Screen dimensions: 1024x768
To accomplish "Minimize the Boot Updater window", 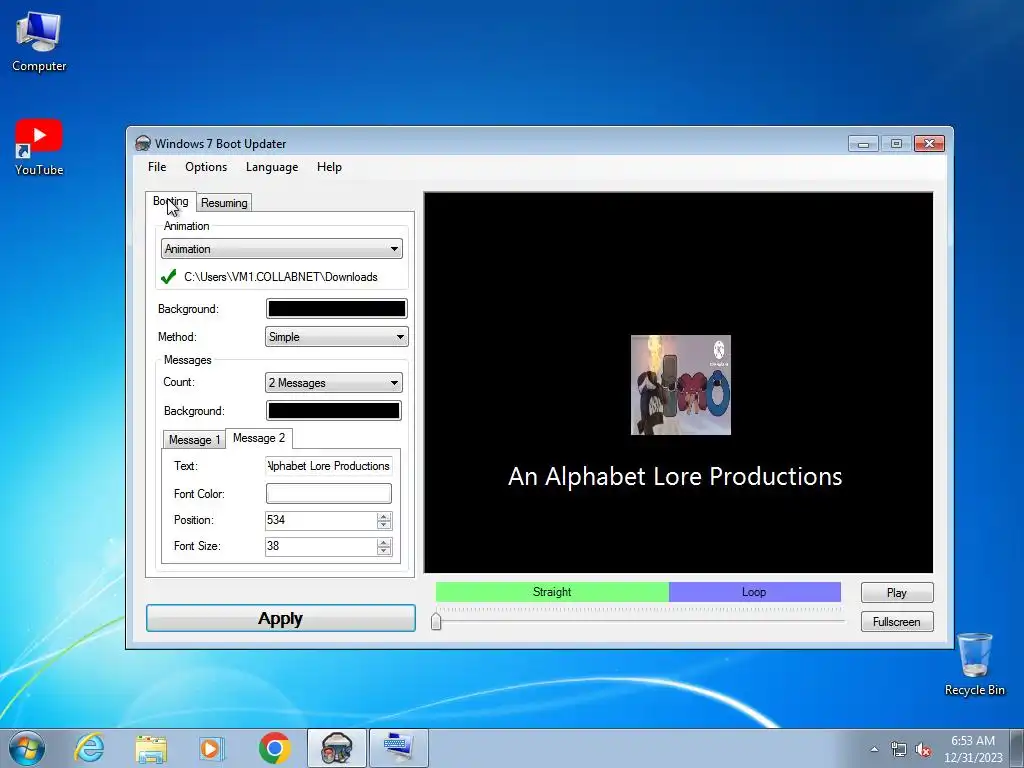I will [x=863, y=143].
